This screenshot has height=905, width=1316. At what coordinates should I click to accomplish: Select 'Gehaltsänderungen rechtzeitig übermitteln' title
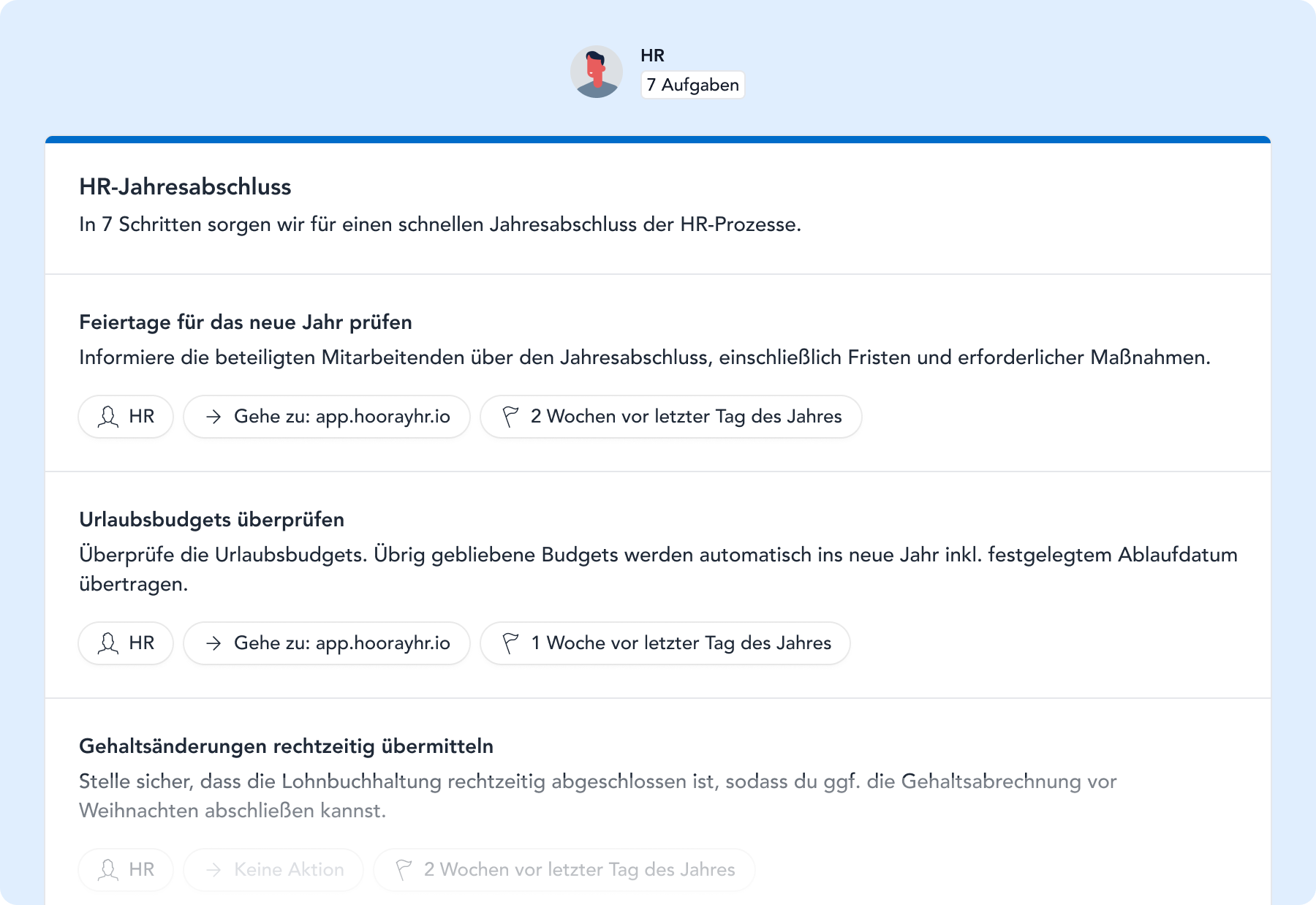click(x=287, y=746)
